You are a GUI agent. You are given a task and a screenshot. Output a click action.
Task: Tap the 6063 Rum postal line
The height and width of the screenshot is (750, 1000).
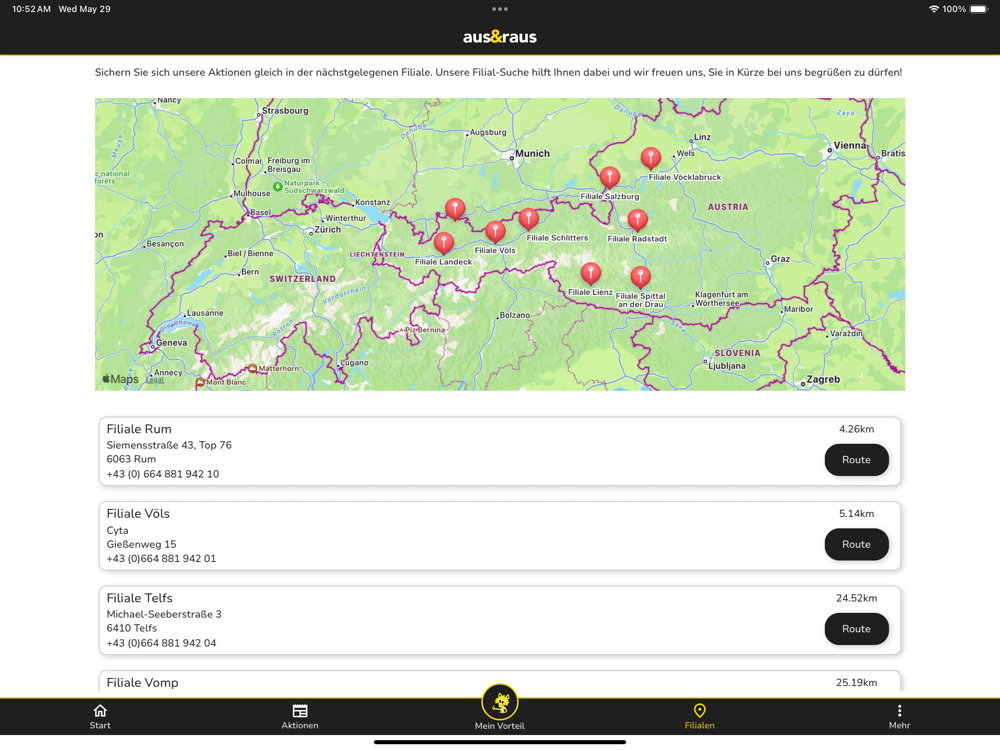pyautogui.click(x=131, y=459)
